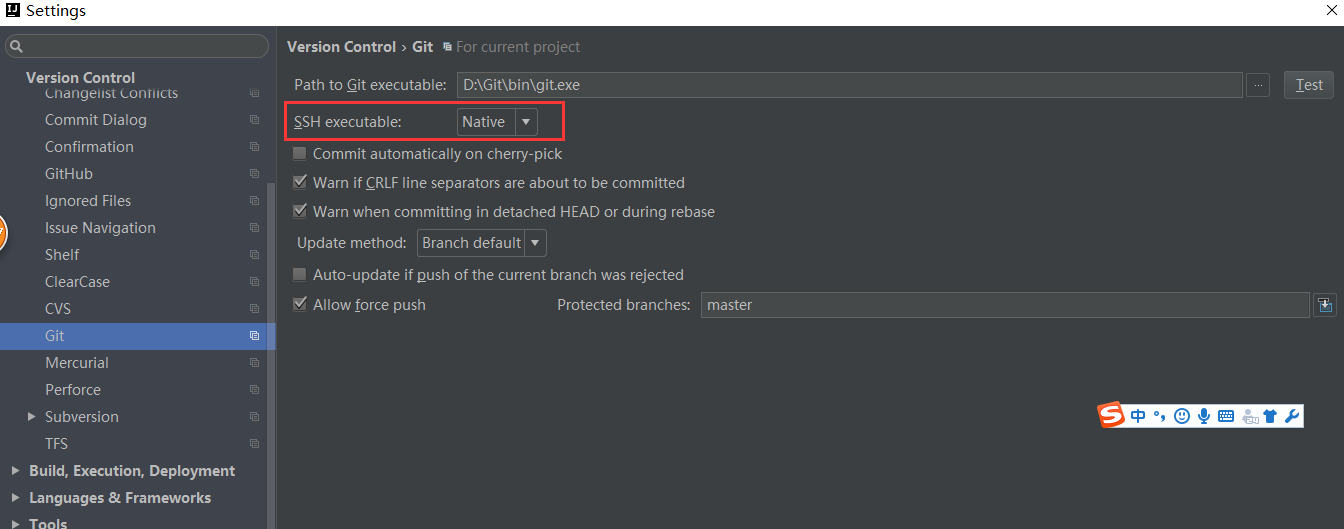Click the settings search field
Screen dimensions: 1344x529
click(x=137, y=46)
